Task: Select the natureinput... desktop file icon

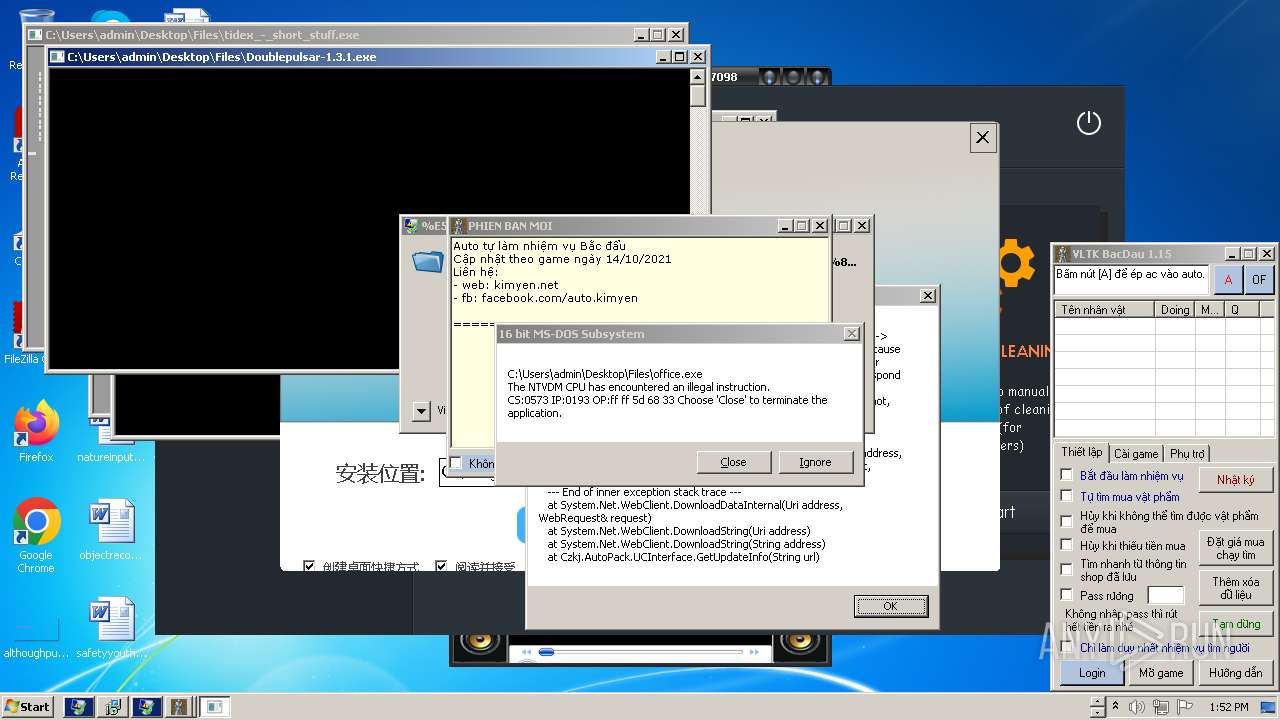Action: pyautogui.click(x=111, y=440)
